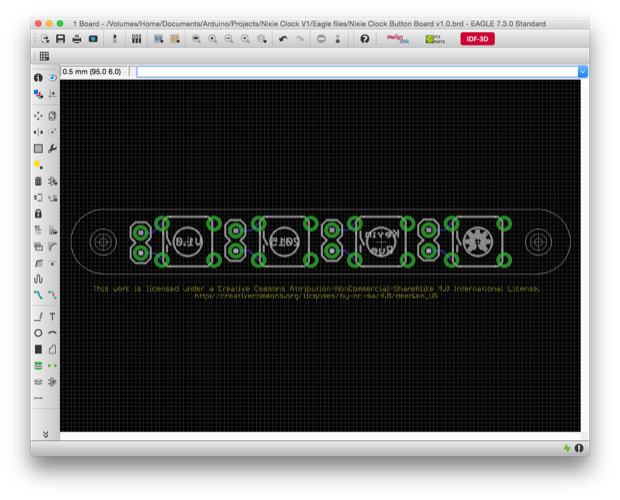Select the Hole tool
This screenshot has height=500, width=620.
tap(38, 382)
